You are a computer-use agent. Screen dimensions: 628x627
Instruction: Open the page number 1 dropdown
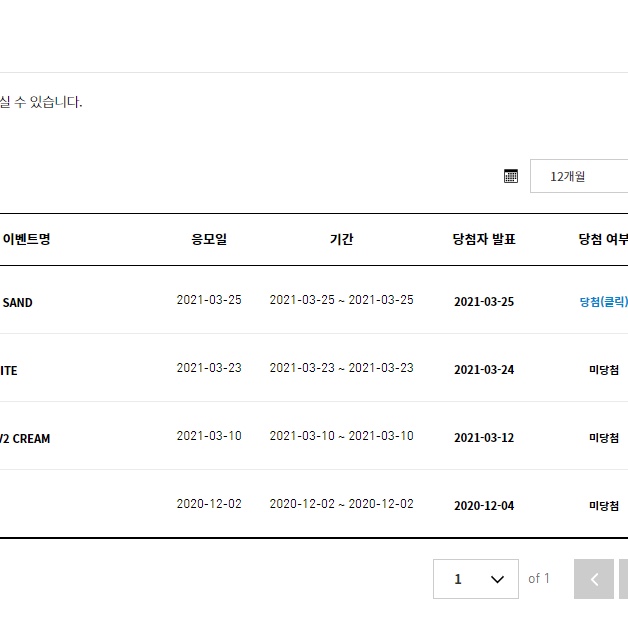click(476, 579)
